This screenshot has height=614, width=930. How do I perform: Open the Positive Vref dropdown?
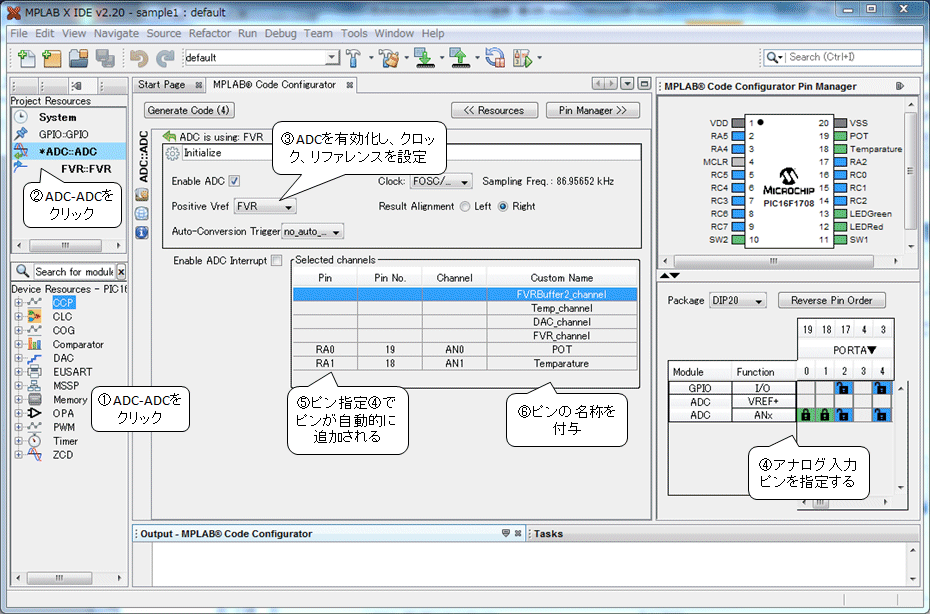pos(265,206)
